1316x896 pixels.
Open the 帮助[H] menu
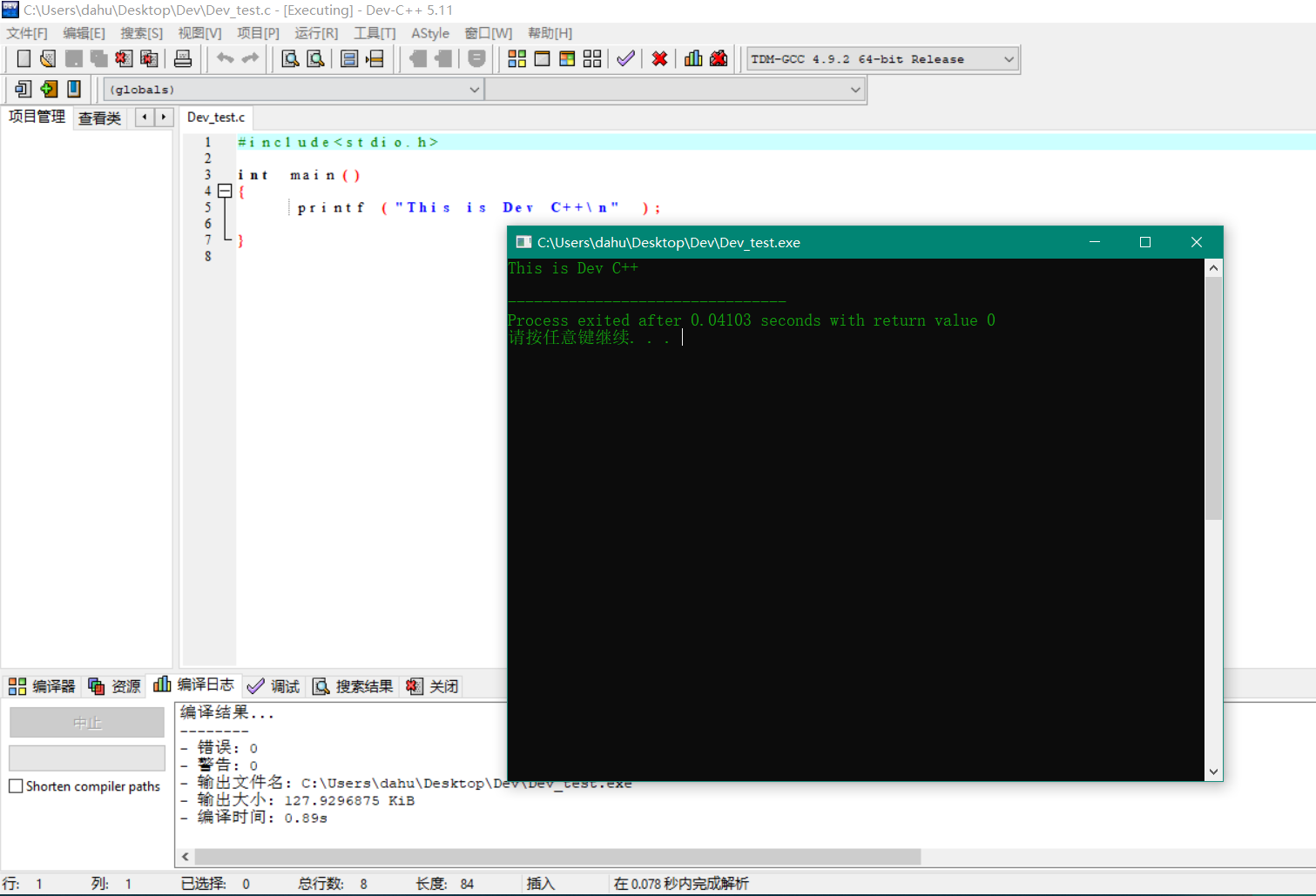coord(550,33)
